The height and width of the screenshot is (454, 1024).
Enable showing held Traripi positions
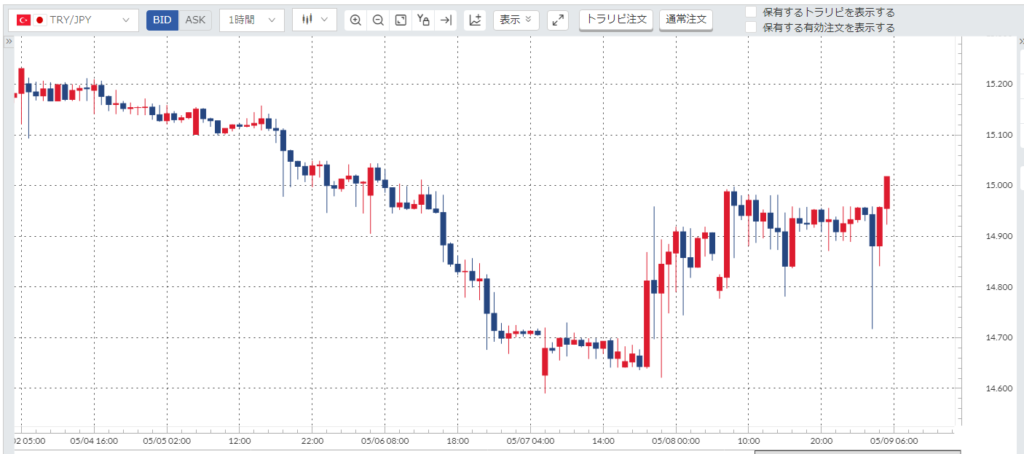752,12
